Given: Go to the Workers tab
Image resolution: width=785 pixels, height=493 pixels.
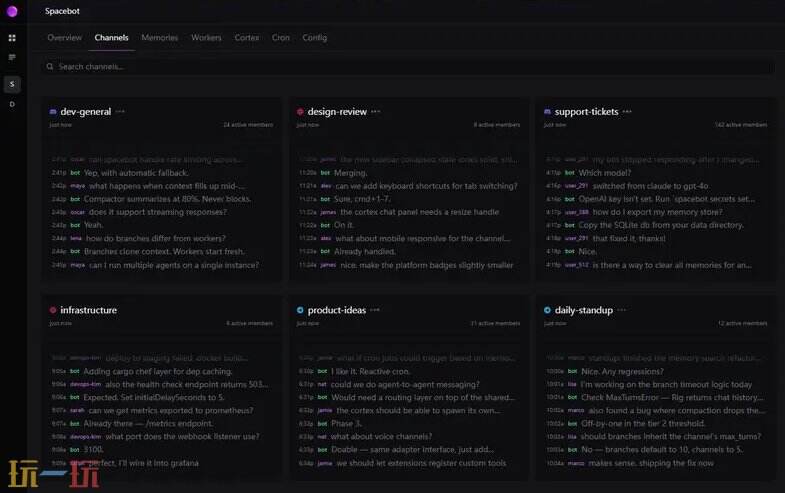Looking at the screenshot, I should click(206, 38).
